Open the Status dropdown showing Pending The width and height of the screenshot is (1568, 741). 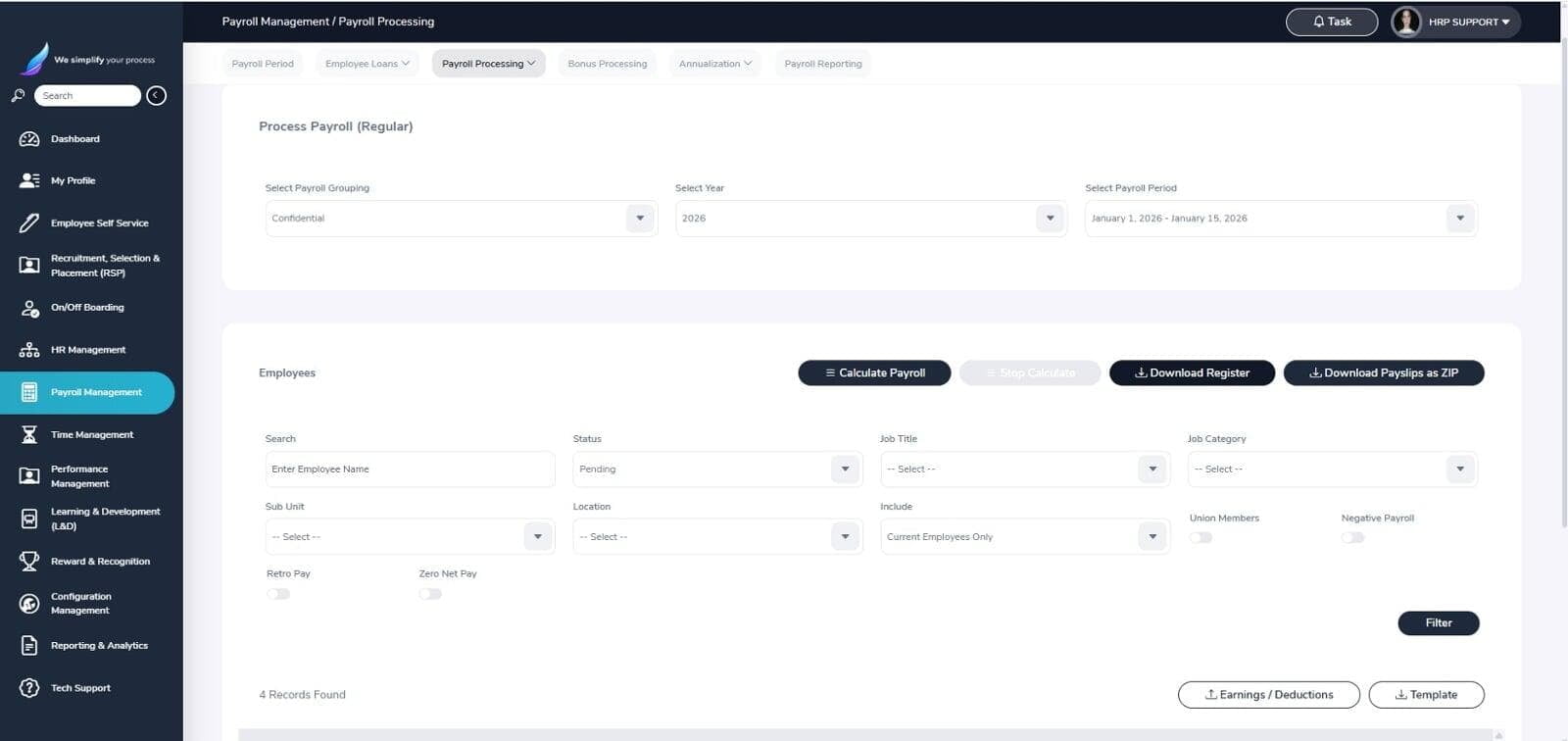[x=717, y=469]
